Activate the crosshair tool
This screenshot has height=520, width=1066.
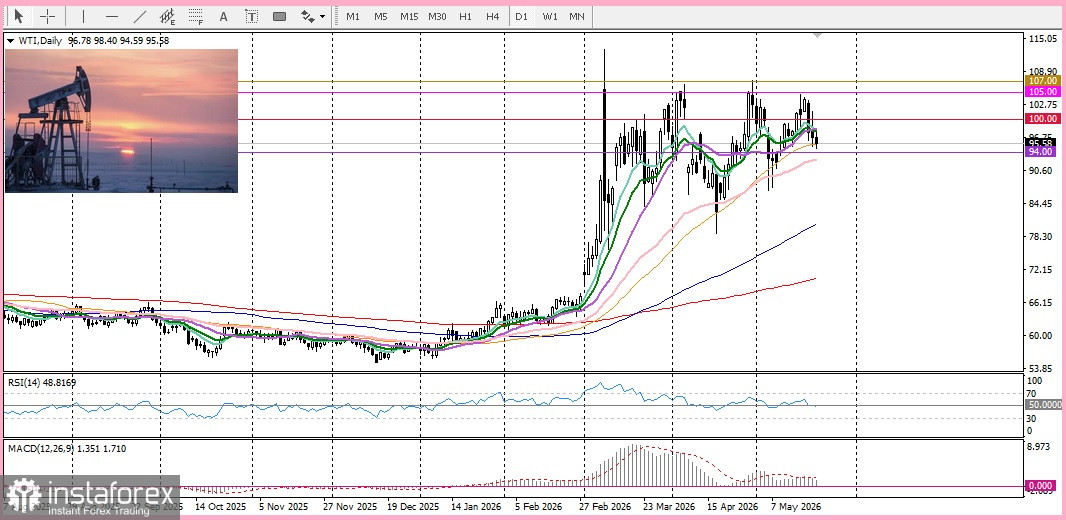pyautogui.click(x=48, y=16)
